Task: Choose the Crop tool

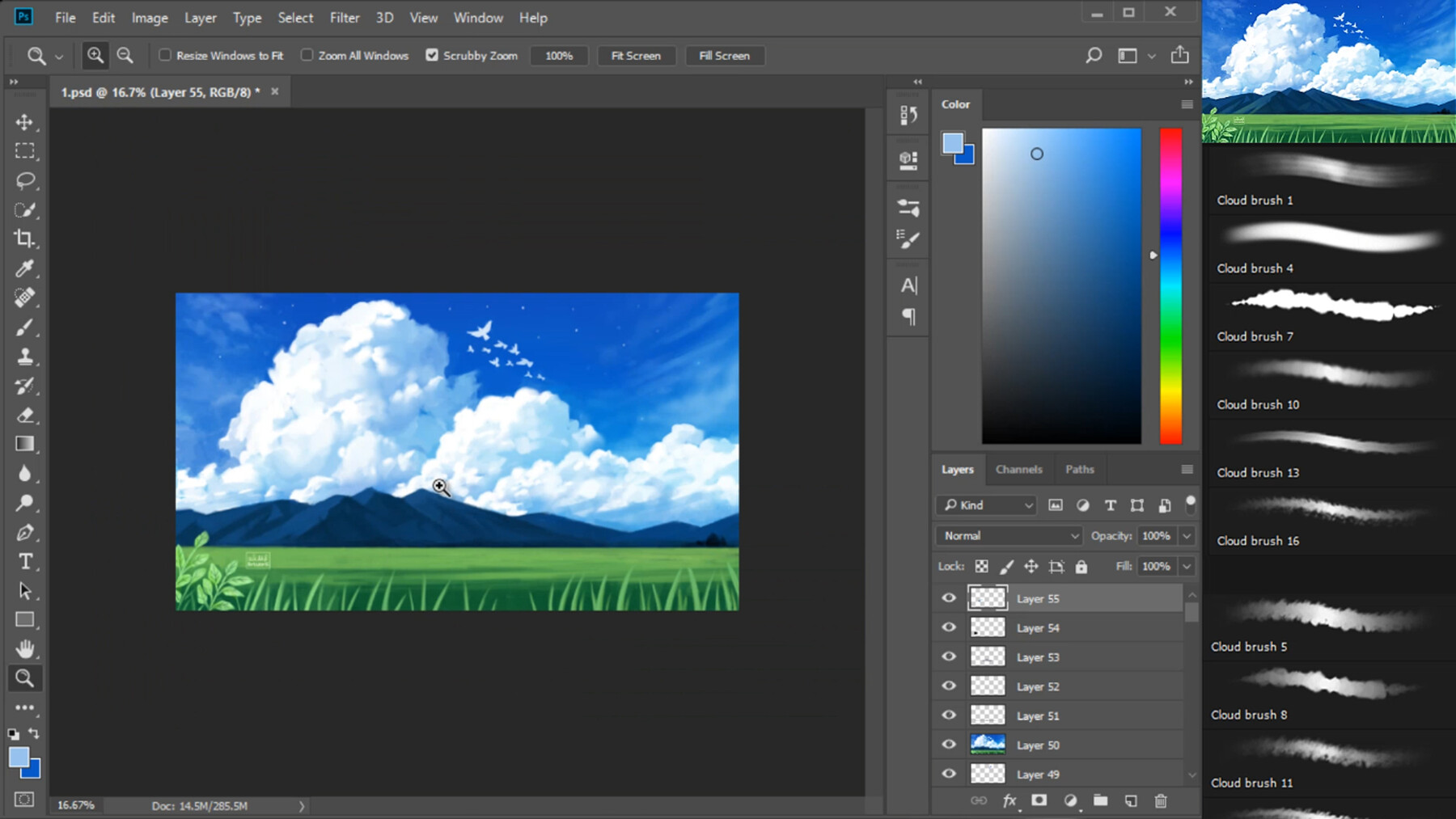Action: pyautogui.click(x=25, y=239)
